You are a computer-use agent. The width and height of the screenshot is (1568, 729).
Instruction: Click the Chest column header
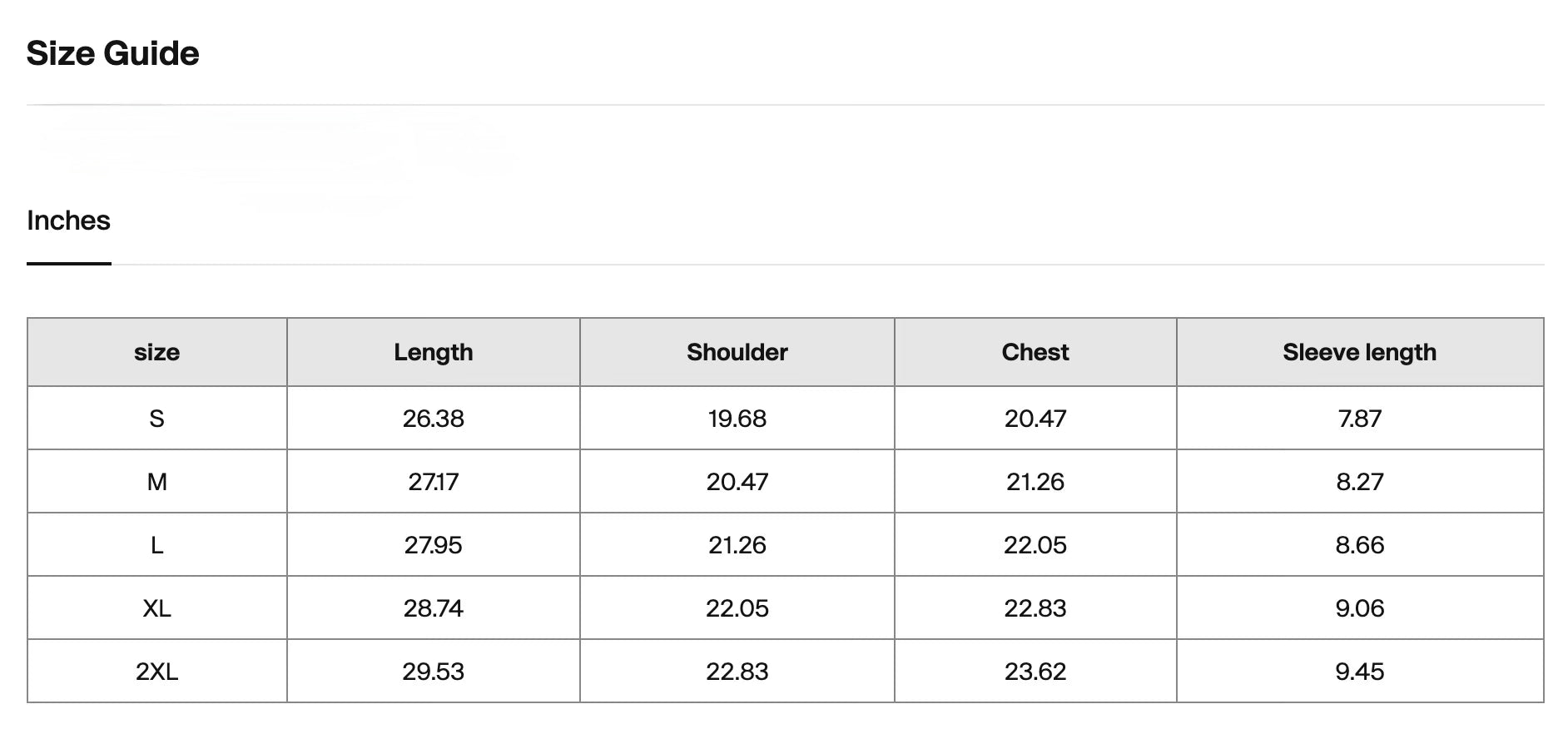click(x=1035, y=352)
